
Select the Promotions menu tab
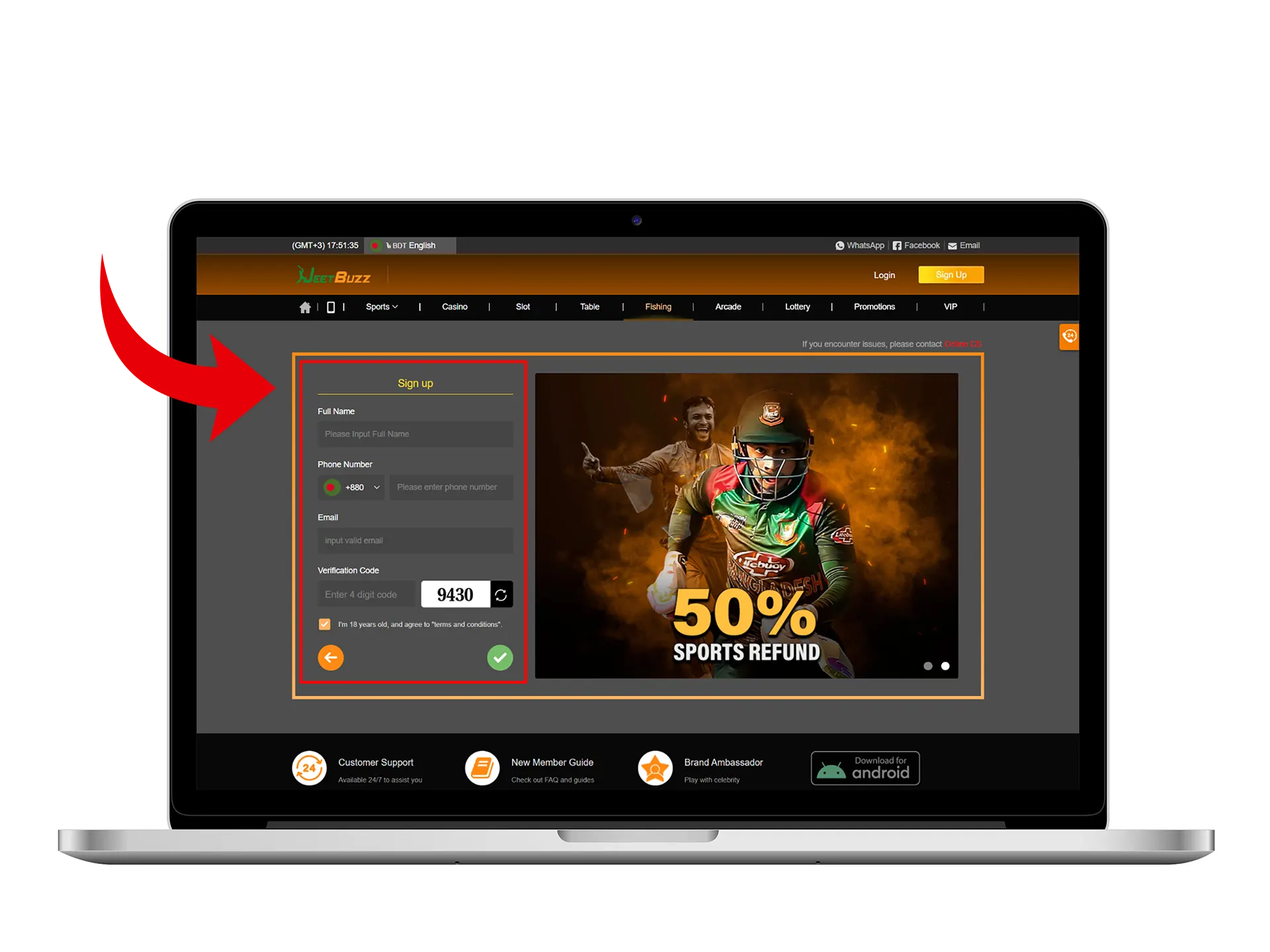coord(871,307)
